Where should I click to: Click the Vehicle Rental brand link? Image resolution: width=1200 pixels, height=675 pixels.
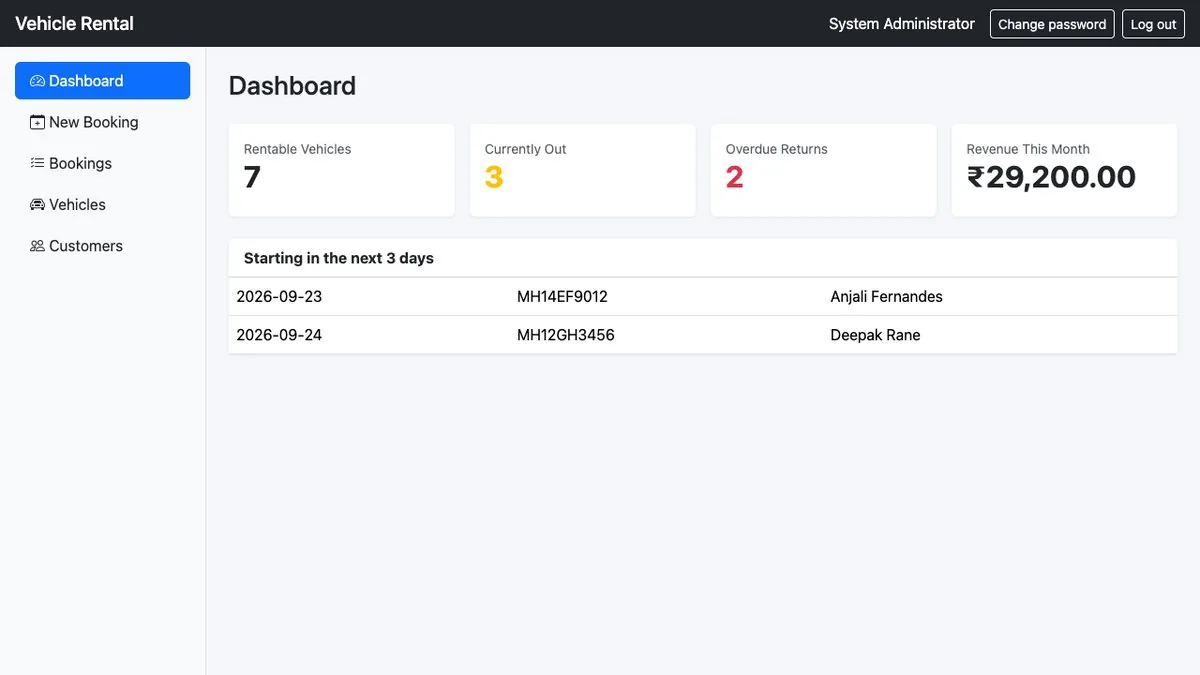pos(74,23)
